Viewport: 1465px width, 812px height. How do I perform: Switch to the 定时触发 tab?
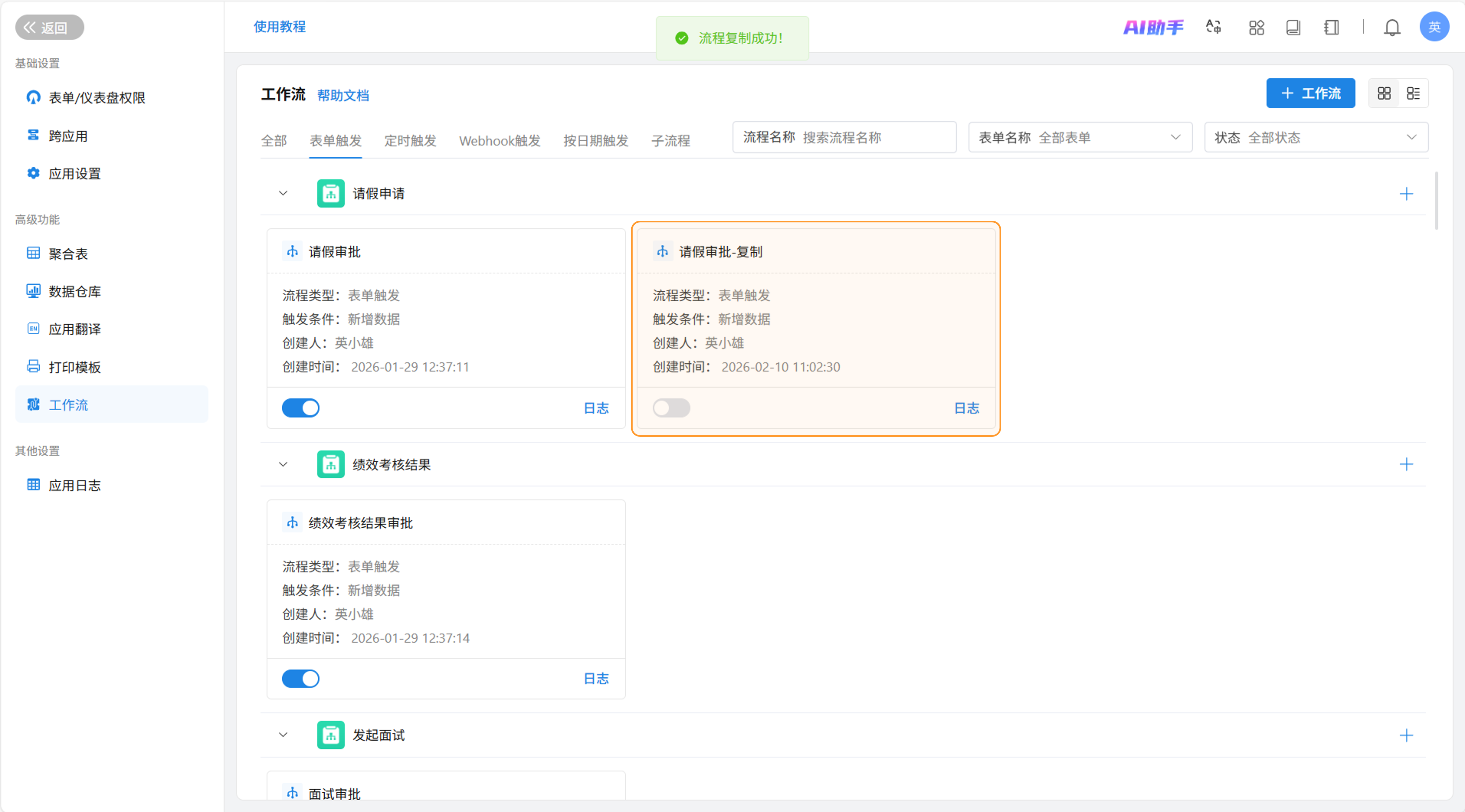pyautogui.click(x=410, y=140)
